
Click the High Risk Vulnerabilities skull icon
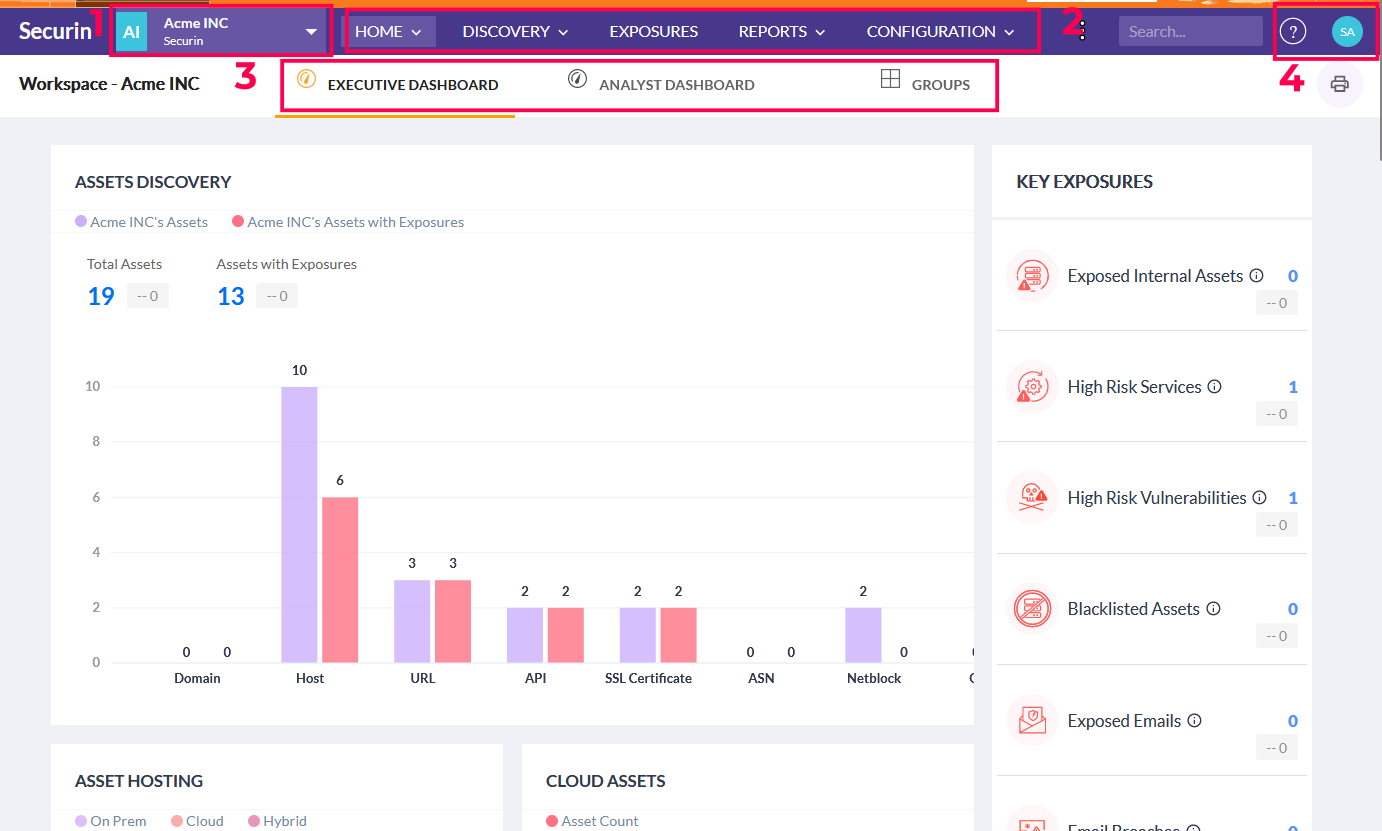click(x=1032, y=498)
